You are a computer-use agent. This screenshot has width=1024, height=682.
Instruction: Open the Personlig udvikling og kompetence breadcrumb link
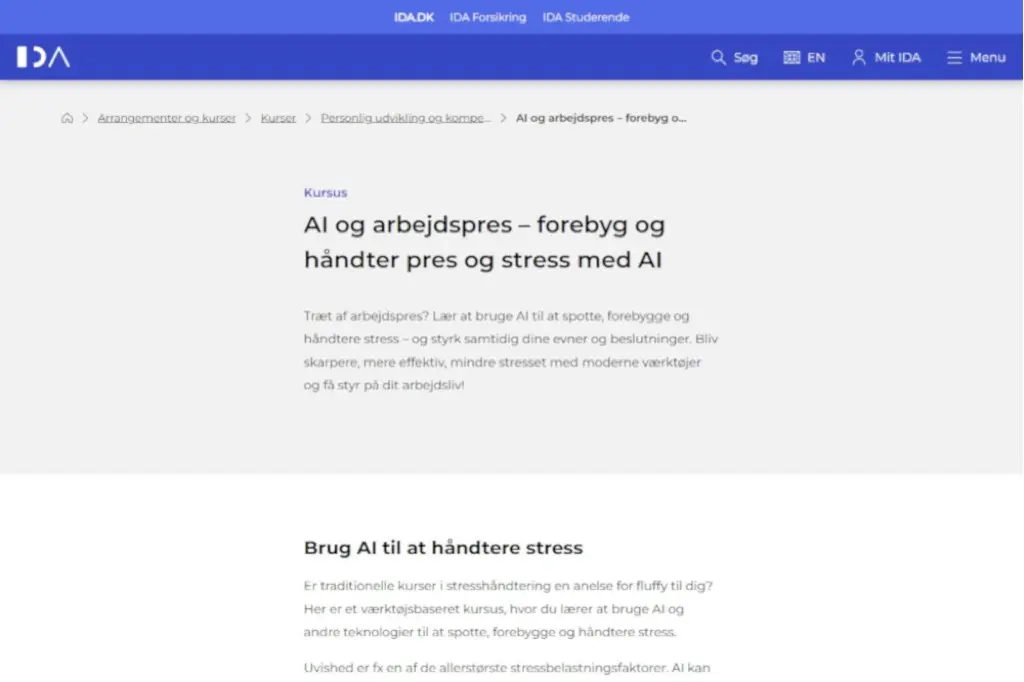405,117
